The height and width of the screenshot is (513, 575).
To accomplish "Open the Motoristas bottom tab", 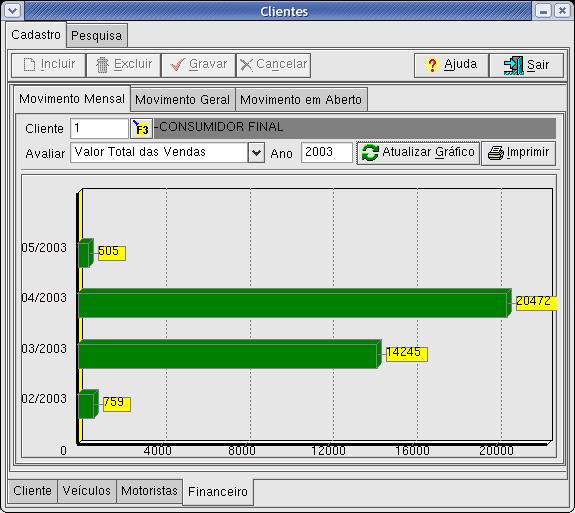I will tap(149, 491).
